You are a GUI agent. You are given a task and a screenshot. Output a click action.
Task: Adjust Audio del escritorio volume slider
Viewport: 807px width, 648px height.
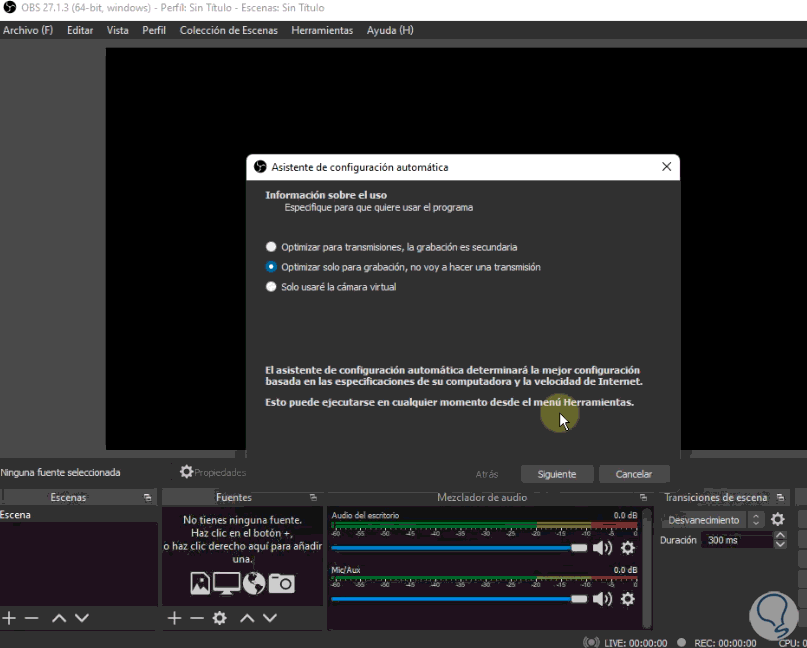coord(459,548)
